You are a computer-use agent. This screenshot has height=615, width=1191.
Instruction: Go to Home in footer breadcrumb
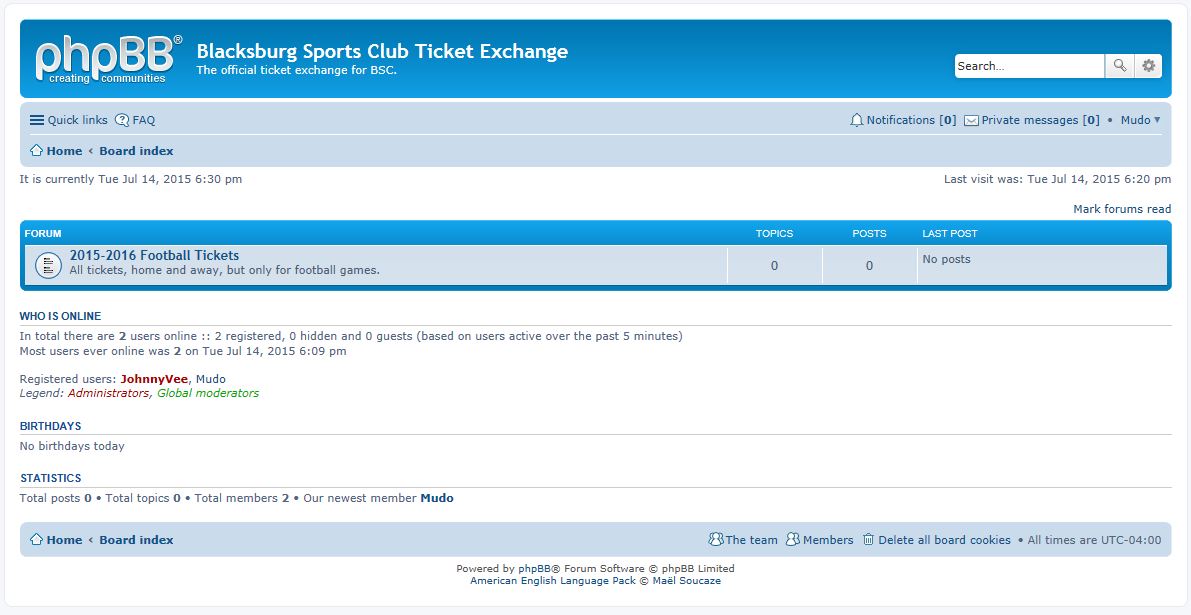(64, 540)
